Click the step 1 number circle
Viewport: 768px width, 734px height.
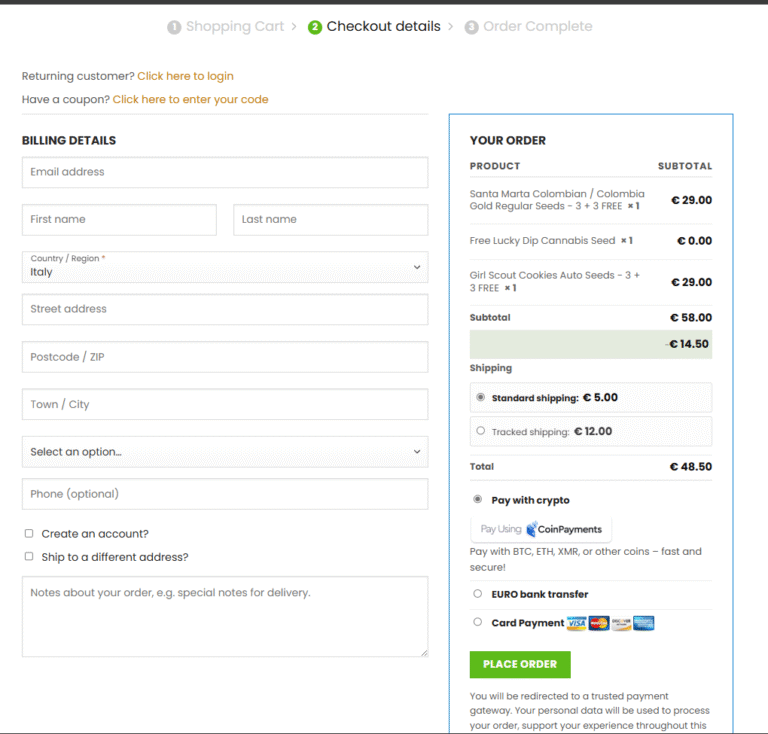[x=174, y=27]
